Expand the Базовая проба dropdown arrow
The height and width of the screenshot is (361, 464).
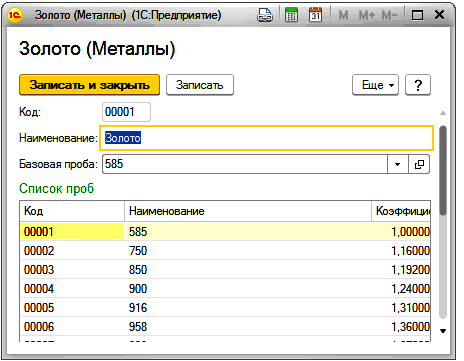pyautogui.click(x=398, y=164)
